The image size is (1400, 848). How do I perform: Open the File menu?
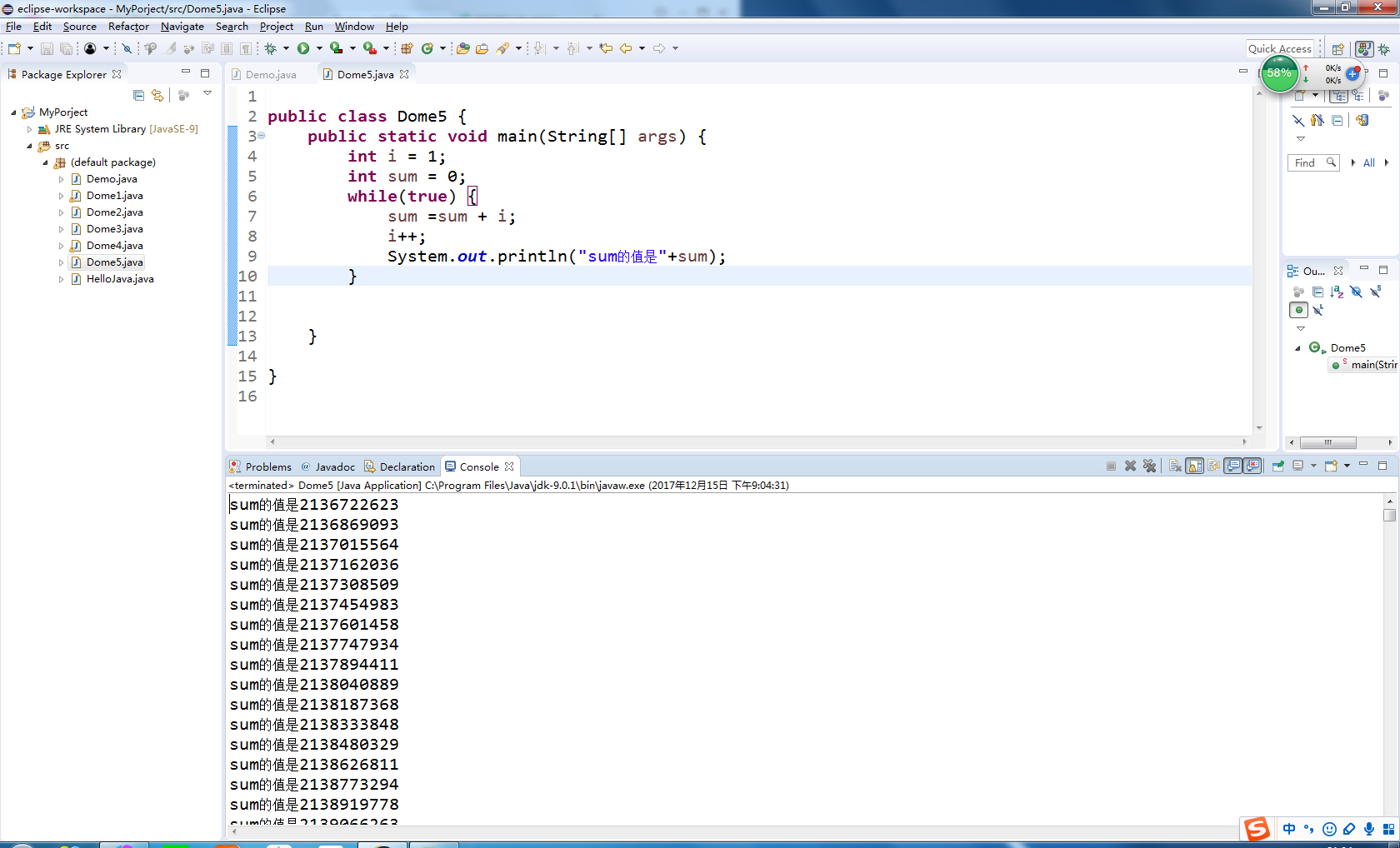tap(13, 27)
